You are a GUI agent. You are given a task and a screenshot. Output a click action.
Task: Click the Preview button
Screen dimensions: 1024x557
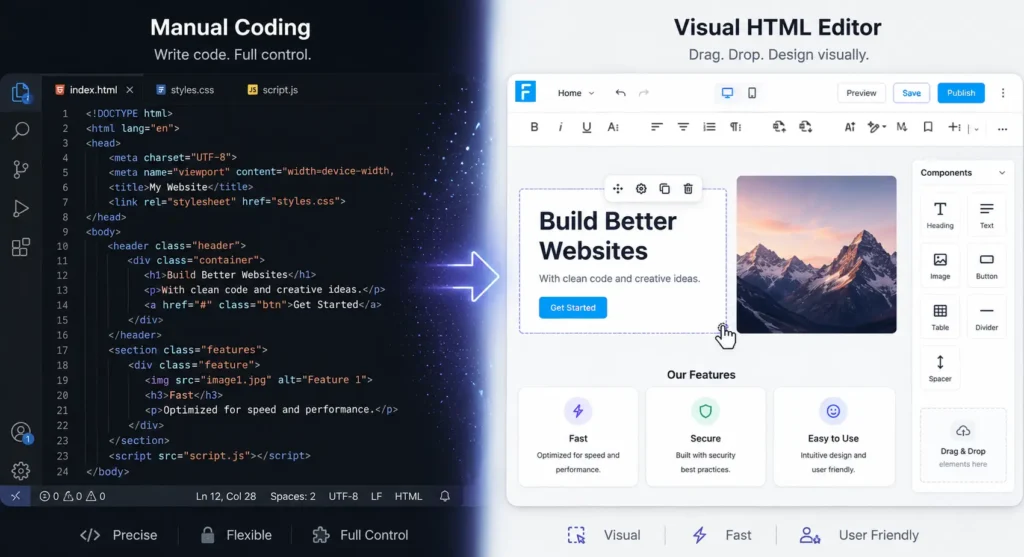861,93
